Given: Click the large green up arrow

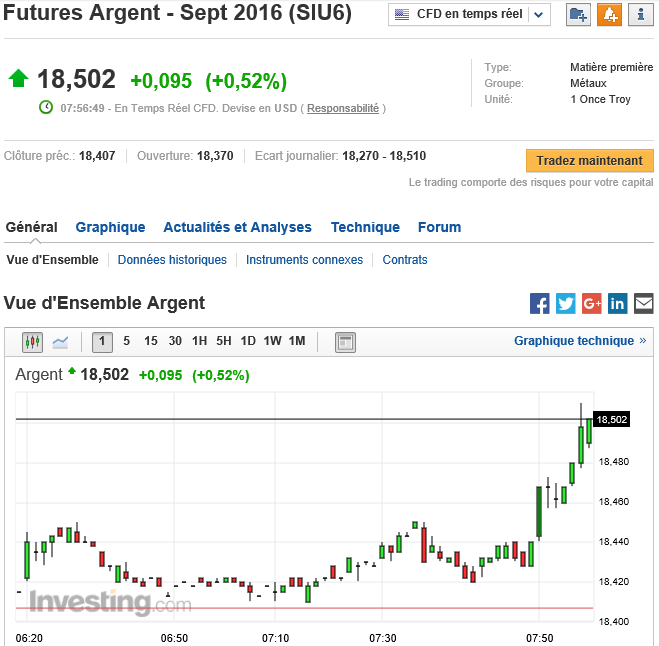Looking at the screenshot, I should [x=18, y=78].
